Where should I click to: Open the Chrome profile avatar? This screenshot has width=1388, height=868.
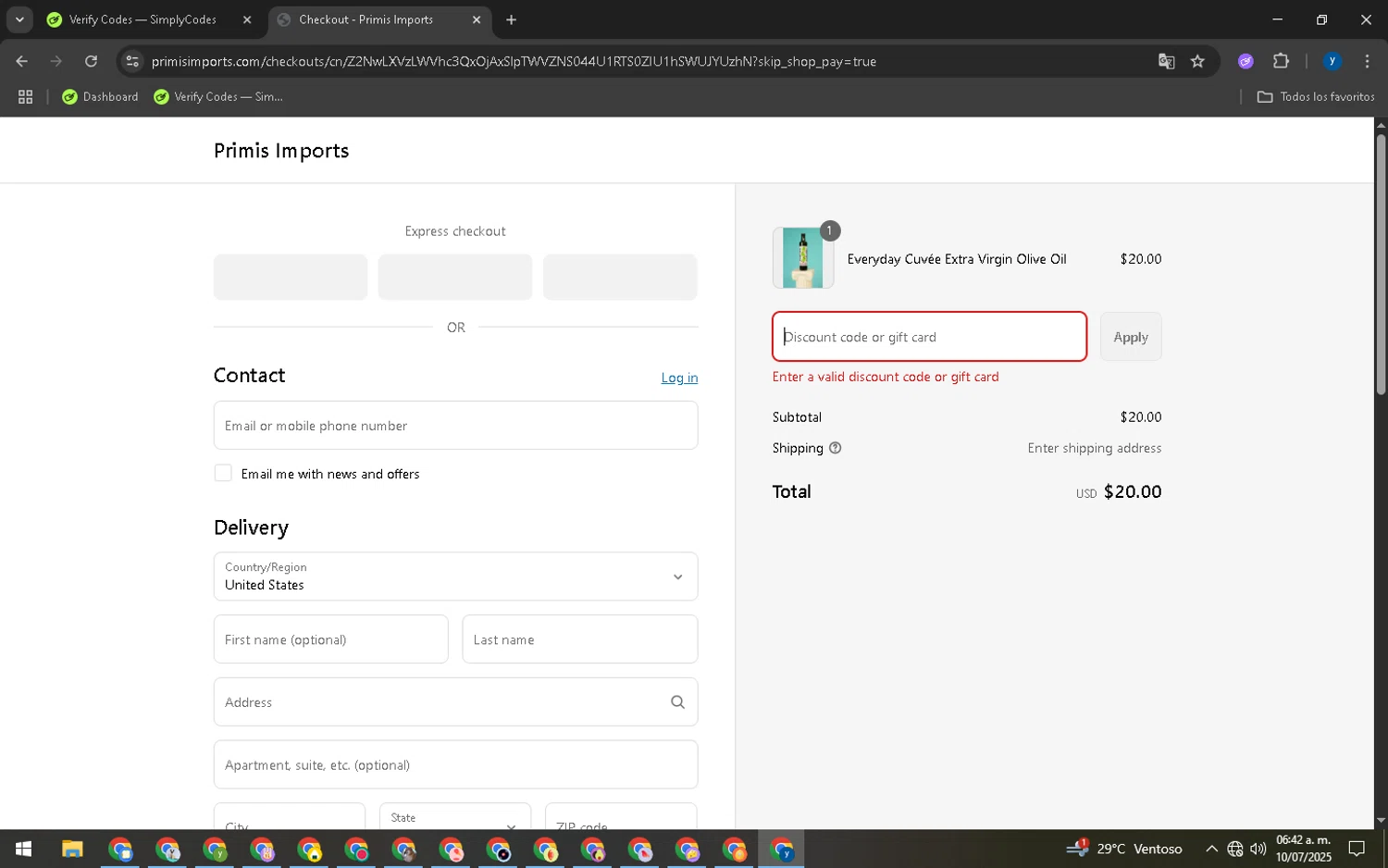pyautogui.click(x=1332, y=61)
